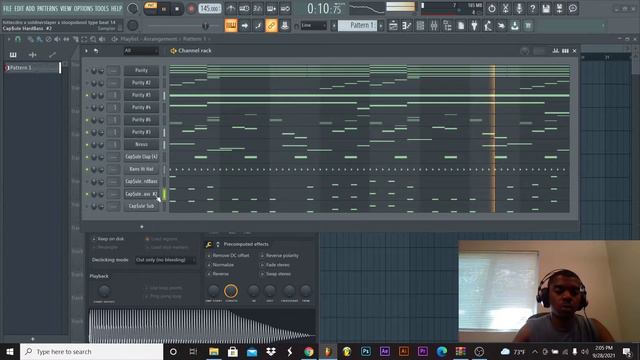Click the download/export icon in toolbar
The image size is (640, 360).
[515, 26]
